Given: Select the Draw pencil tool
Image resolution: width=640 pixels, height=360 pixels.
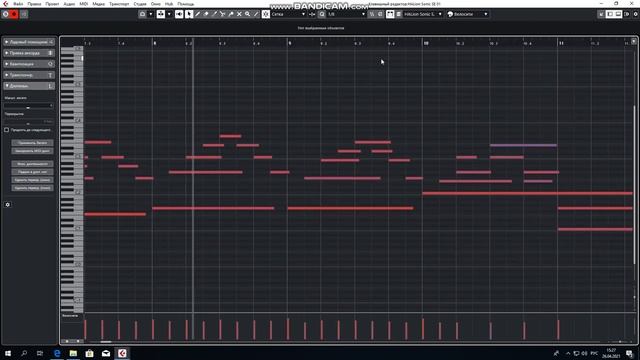Looking at the screenshot, I should (x=198, y=14).
